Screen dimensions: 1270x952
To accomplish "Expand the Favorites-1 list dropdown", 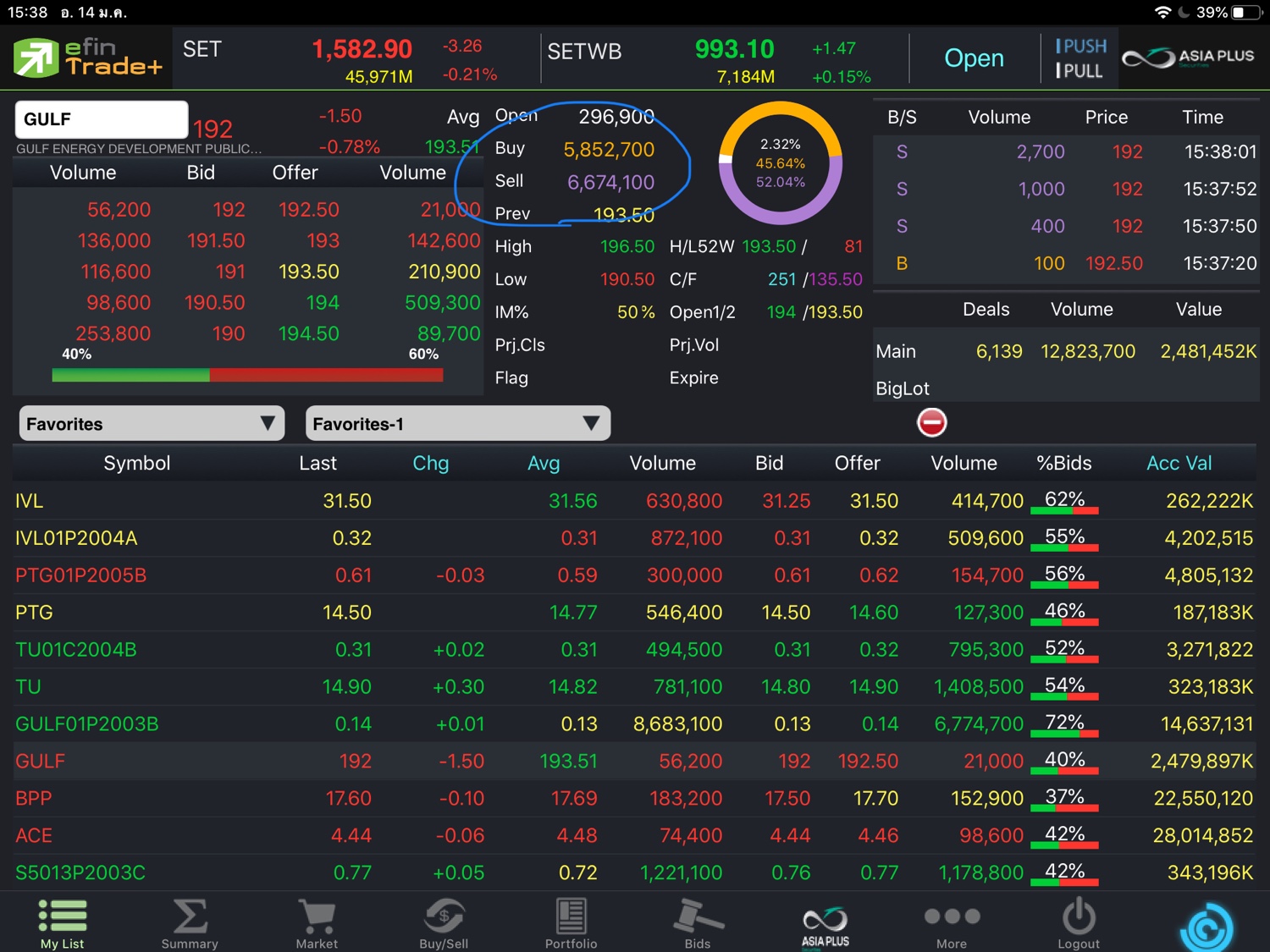I will point(457,424).
